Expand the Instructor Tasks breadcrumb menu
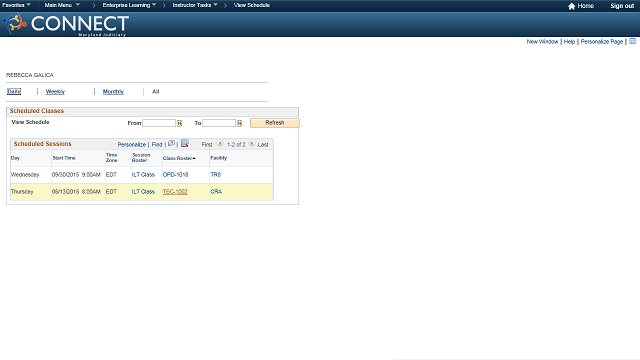 click(195, 5)
